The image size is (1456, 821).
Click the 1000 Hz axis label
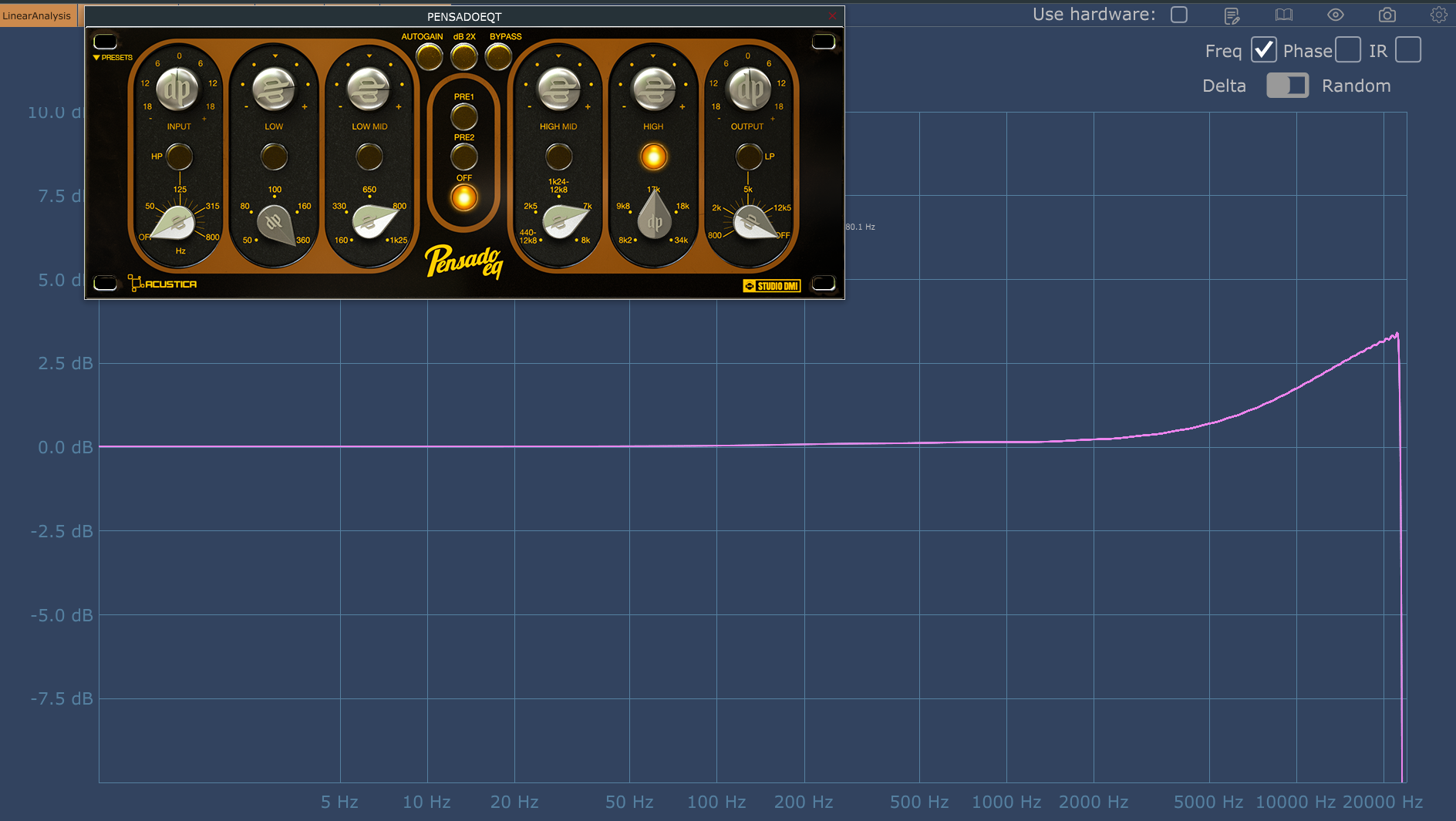click(x=1006, y=802)
